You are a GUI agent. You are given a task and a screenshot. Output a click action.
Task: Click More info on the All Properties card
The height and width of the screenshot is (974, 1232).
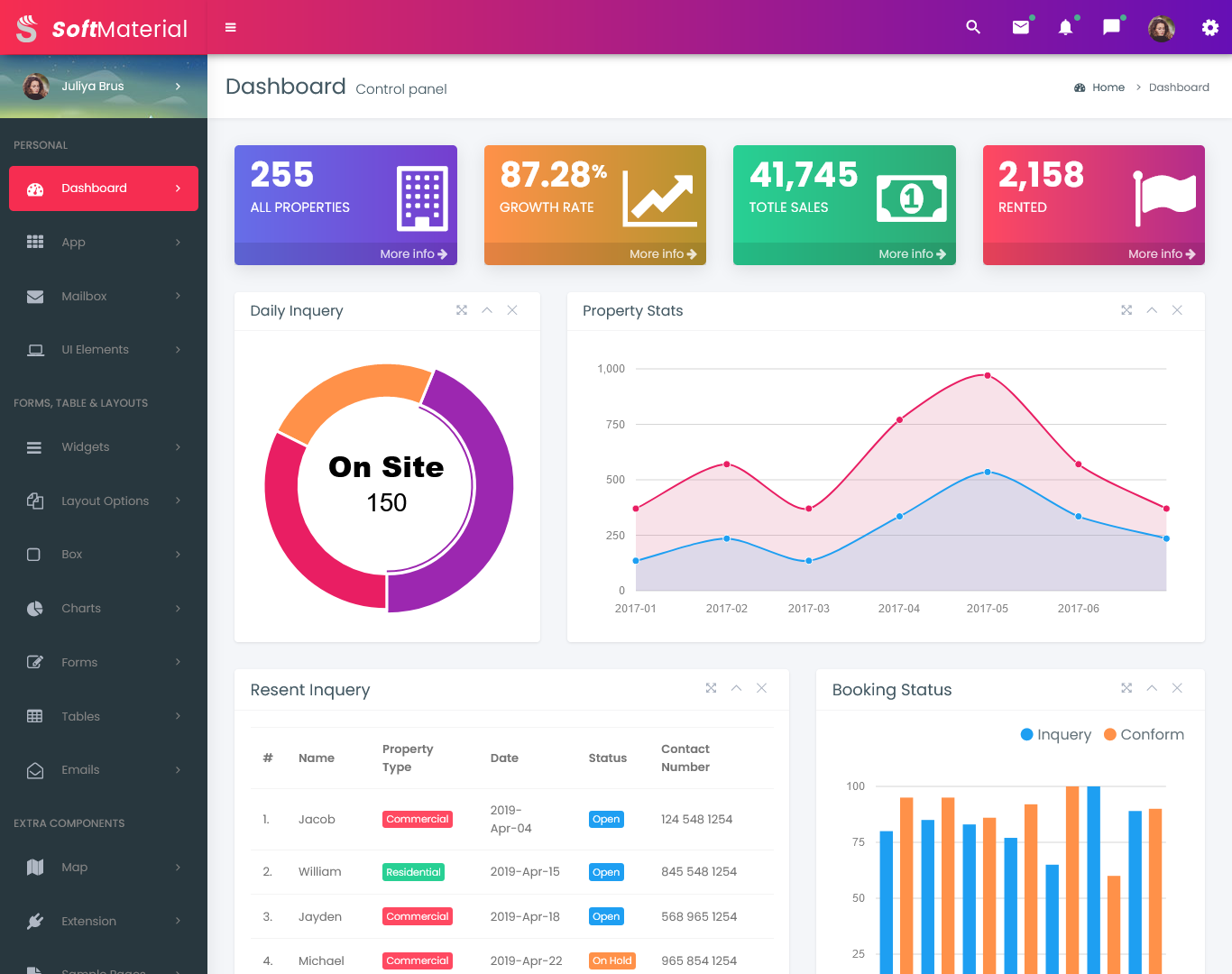point(413,253)
